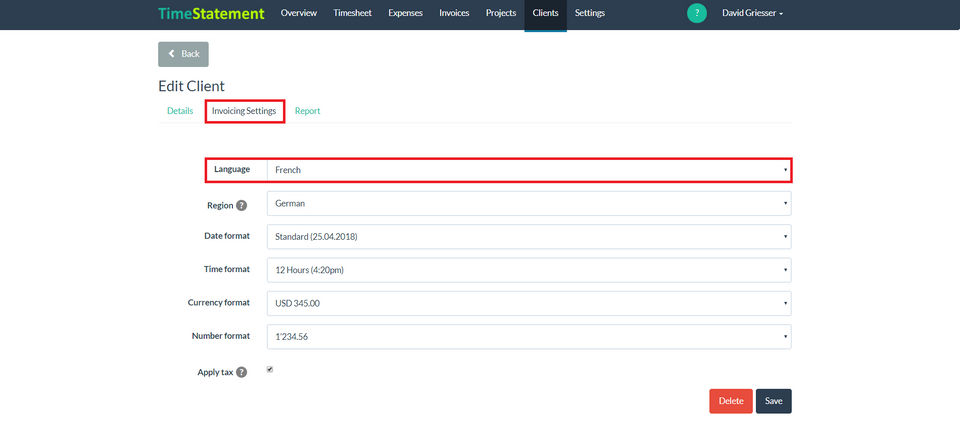Open the David Griesser user menu
This screenshot has height=426, width=960.
tap(752, 13)
